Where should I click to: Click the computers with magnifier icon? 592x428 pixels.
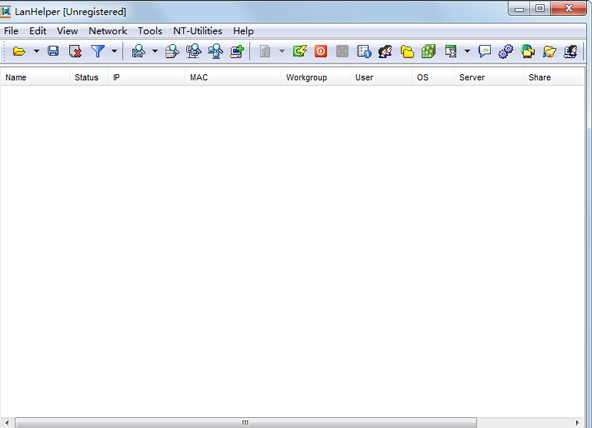tap(193, 51)
